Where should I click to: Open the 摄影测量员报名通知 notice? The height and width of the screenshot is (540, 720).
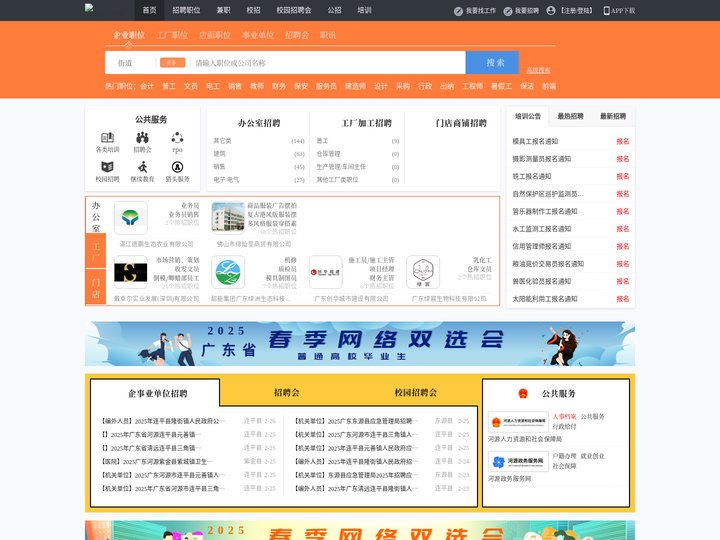[542, 159]
